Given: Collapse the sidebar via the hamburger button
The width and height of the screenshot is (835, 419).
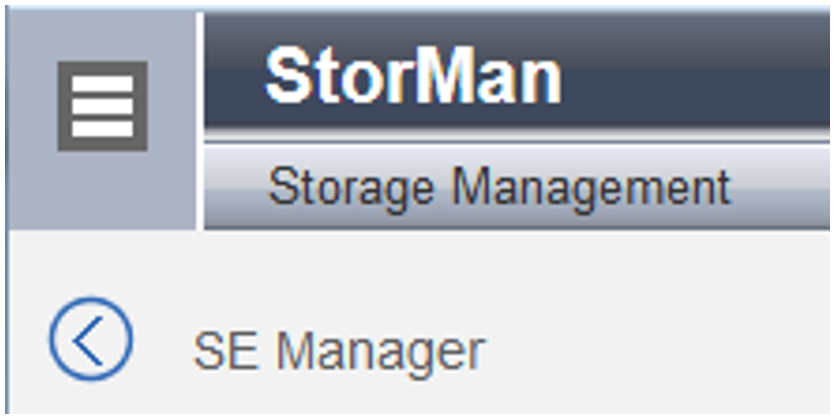Looking at the screenshot, I should pyautogui.click(x=102, y=106).
